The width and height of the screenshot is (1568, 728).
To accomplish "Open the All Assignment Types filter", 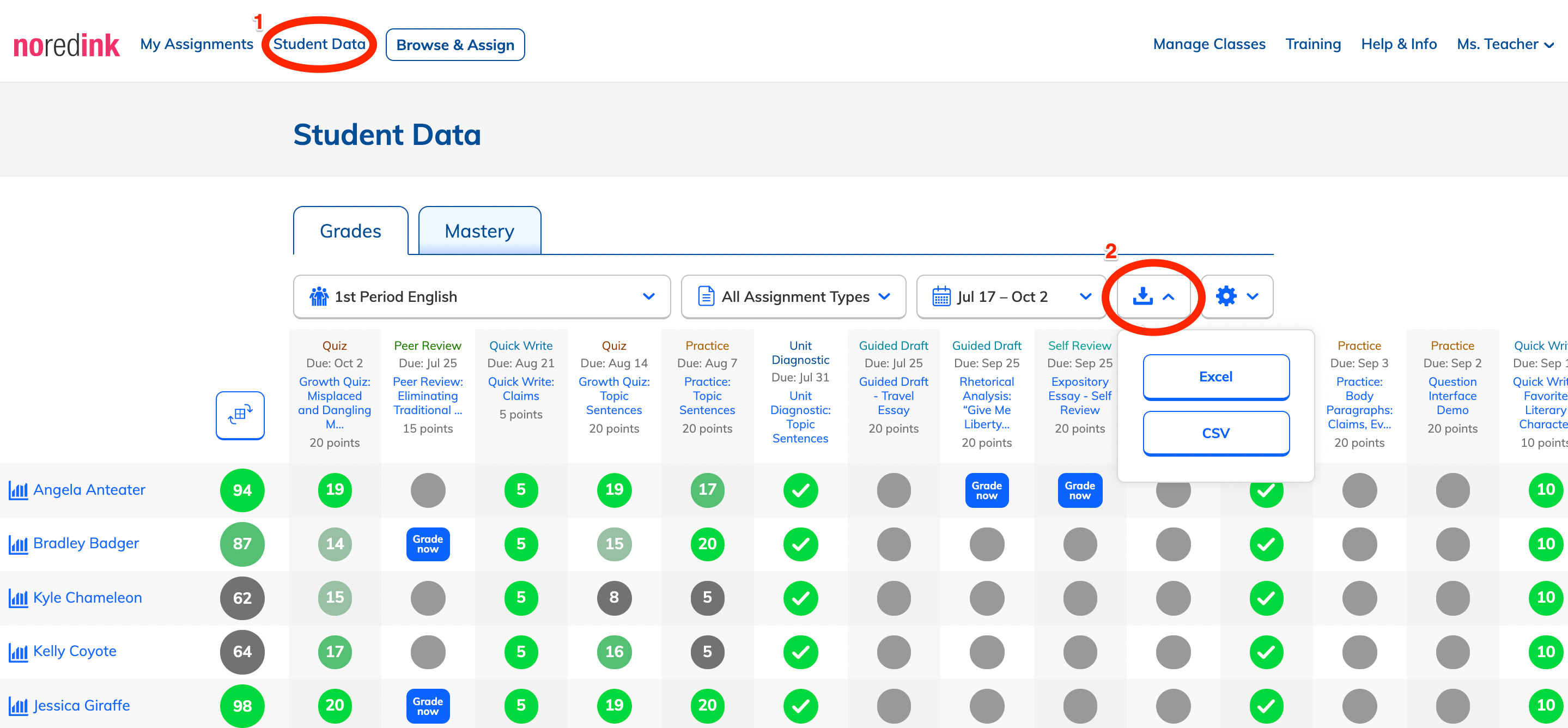I will click(793, 296).
